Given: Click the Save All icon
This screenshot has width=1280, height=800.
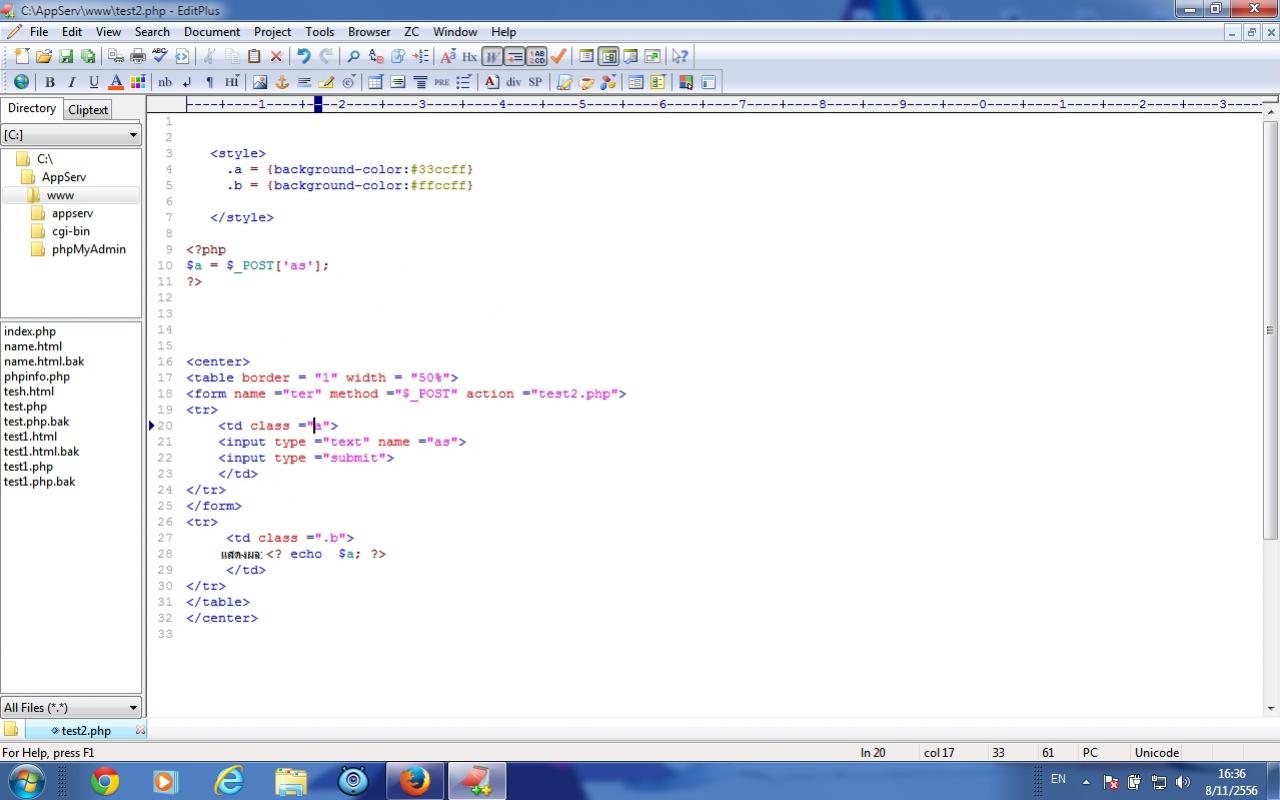Looking at the screenshot, I should (x=87, y=56).
